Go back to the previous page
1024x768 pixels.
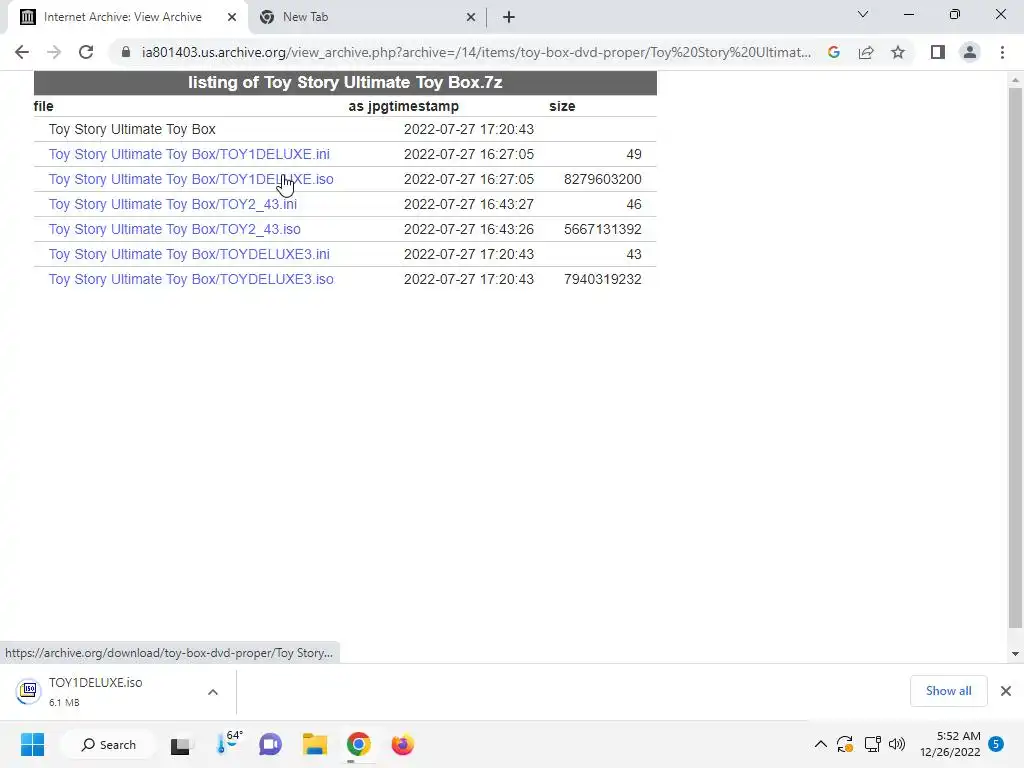tap(22, 52)
